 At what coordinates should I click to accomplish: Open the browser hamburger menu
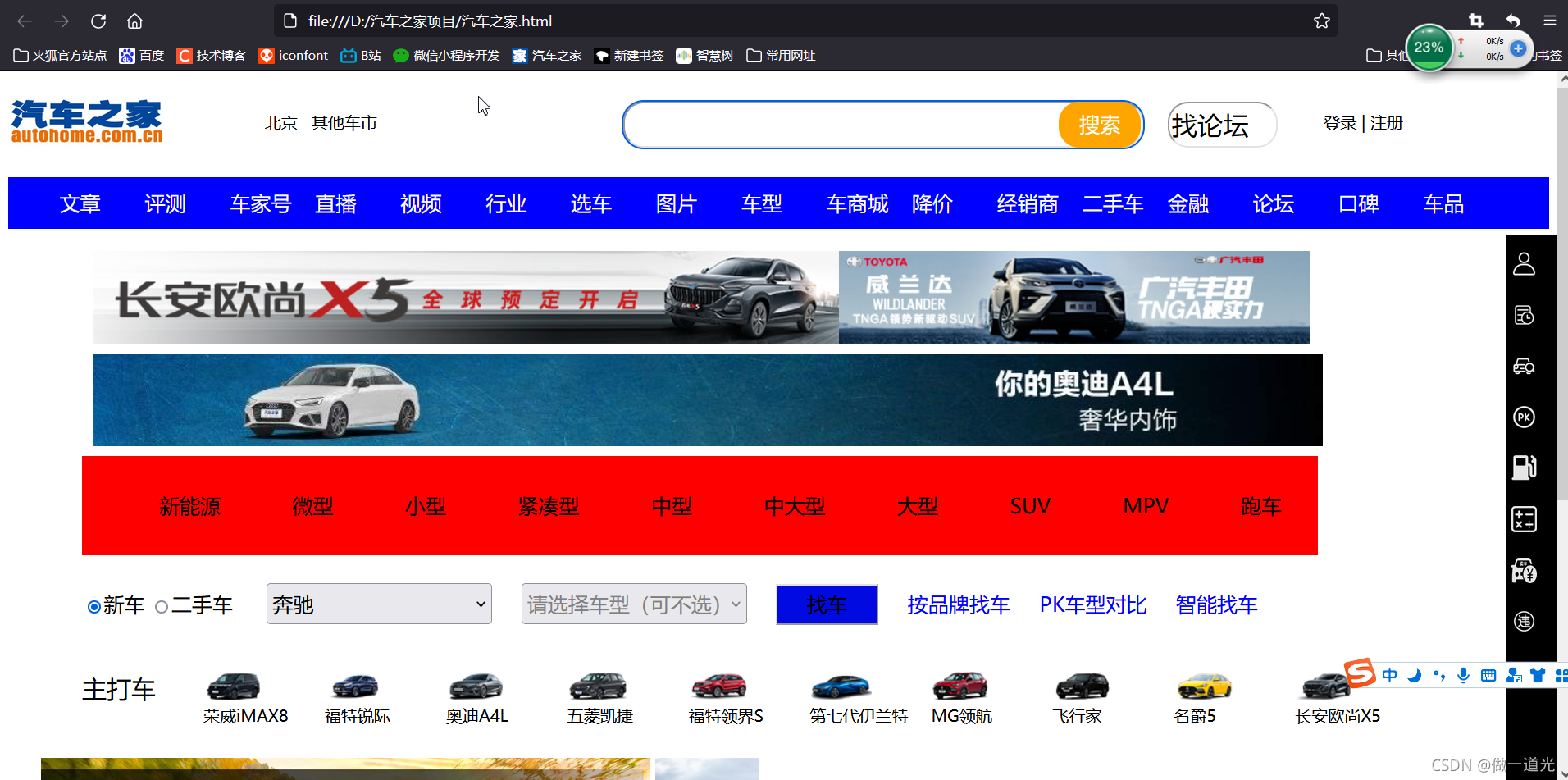click(1549, 21)
